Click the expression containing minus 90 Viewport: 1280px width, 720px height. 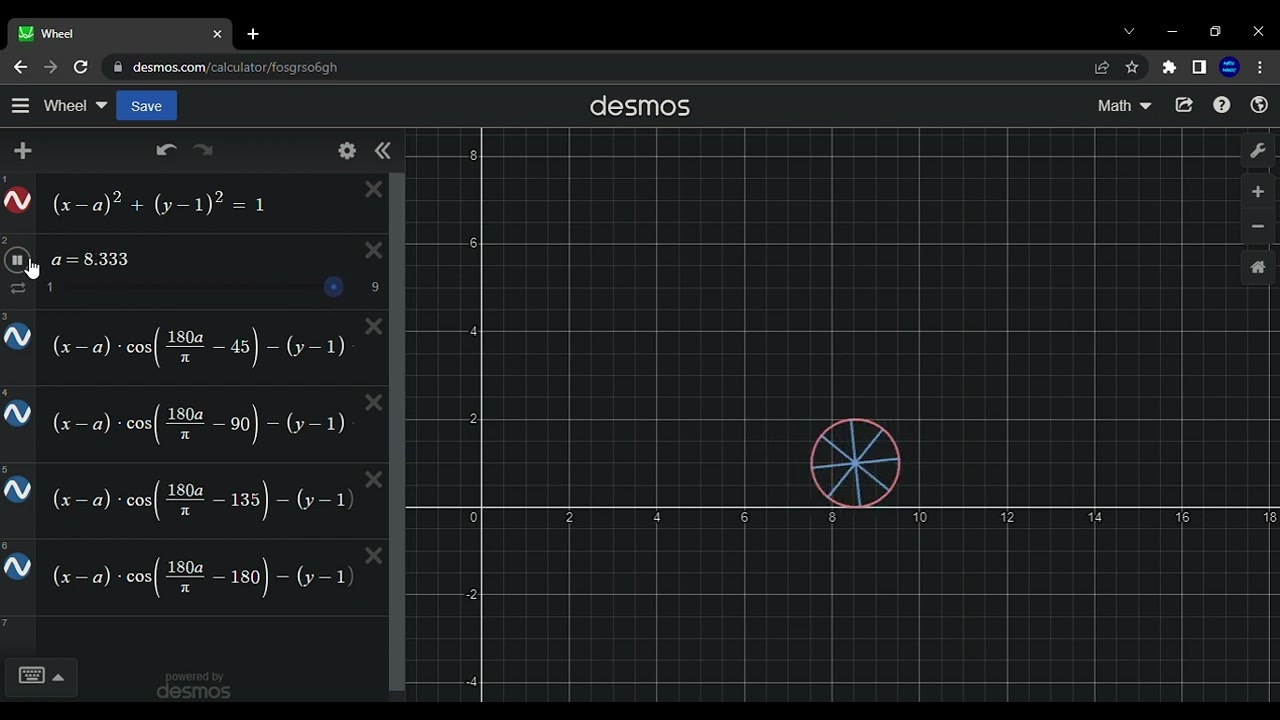(x=204, y=424)
